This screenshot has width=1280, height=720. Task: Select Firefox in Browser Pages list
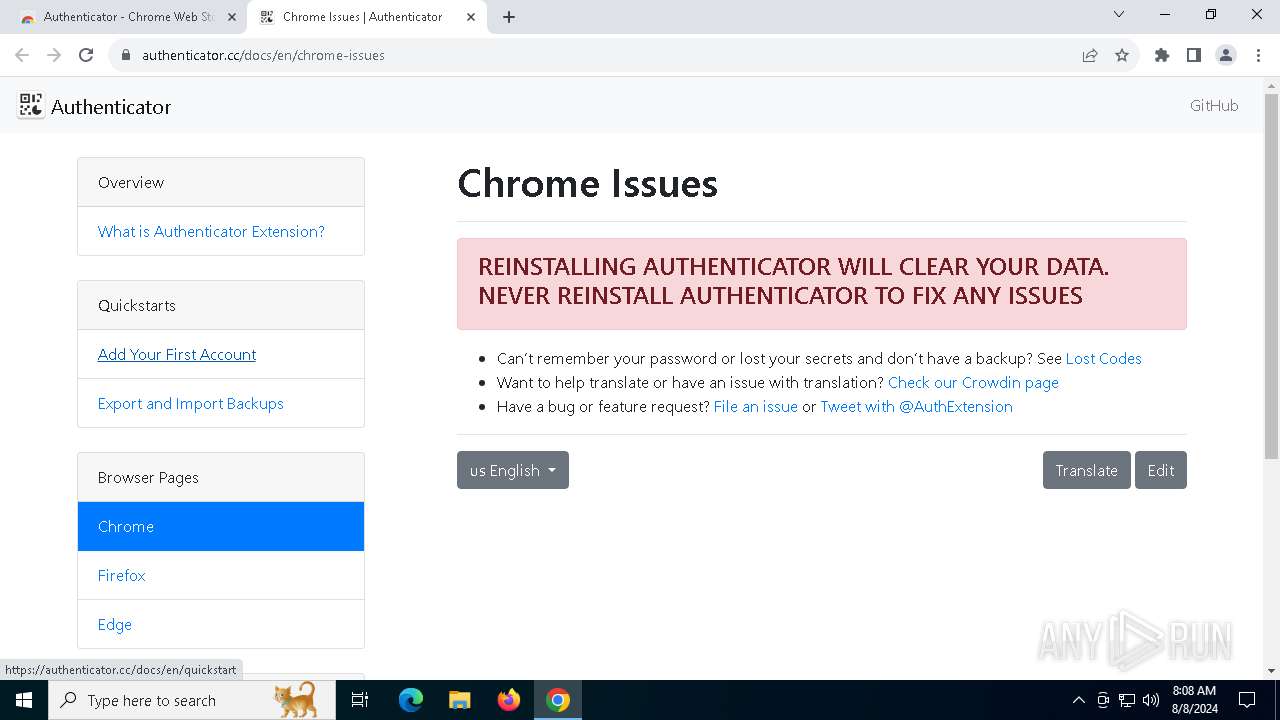pos(221,575)
